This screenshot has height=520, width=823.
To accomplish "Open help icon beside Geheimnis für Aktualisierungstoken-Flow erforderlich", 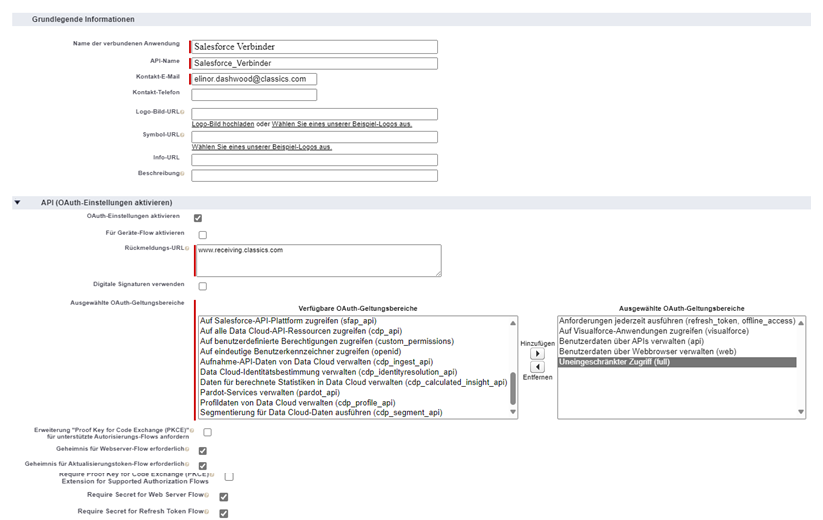I will 187,464.
